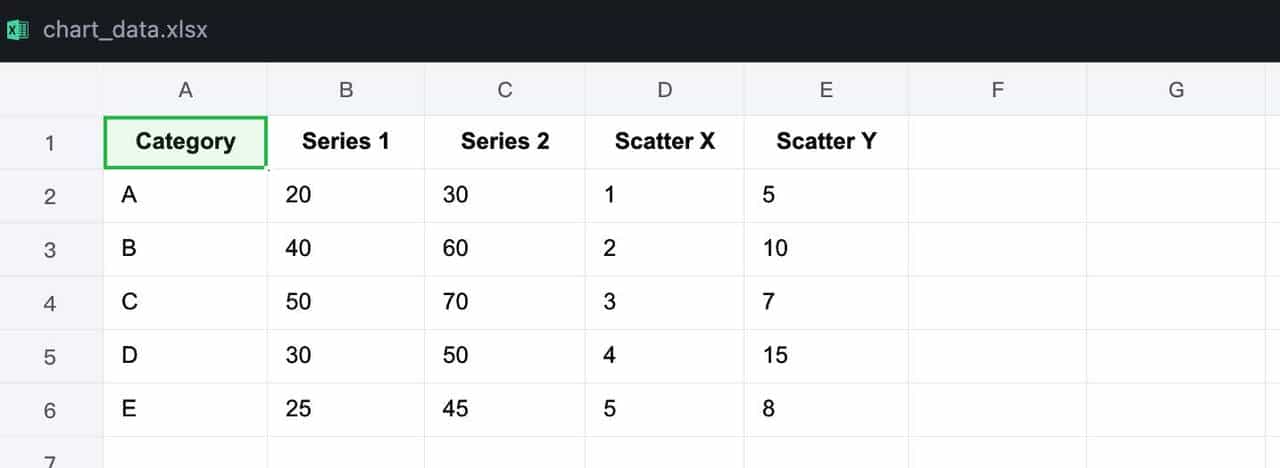The width and height of the screenshot is (1280, 468).
Task: Click empty cell F1
Action: click(x=997, y=142)
